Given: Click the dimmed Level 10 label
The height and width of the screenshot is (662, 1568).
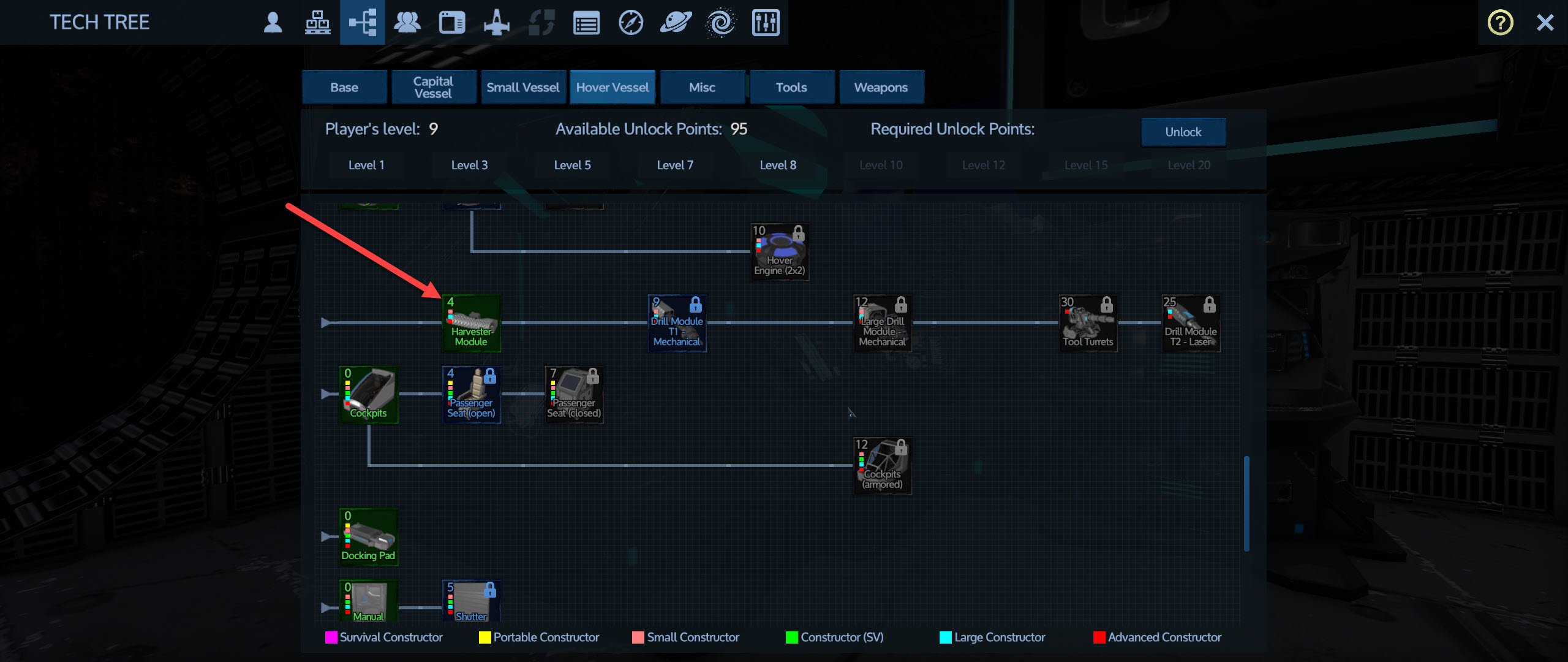Looking at the screenshot, I should click(881, 165).
